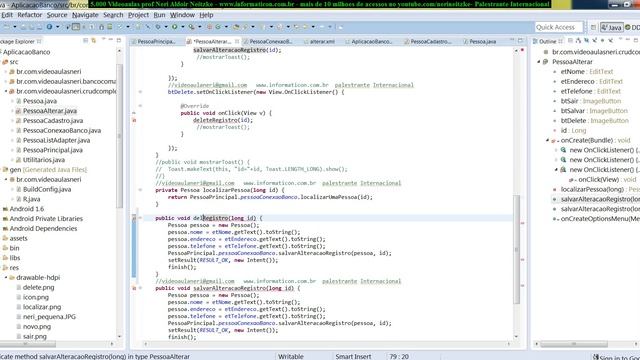Viewport: 640px width, 360px height.
Task: Click Sign in to Google in status bar
Action: (x=616, y=357)
